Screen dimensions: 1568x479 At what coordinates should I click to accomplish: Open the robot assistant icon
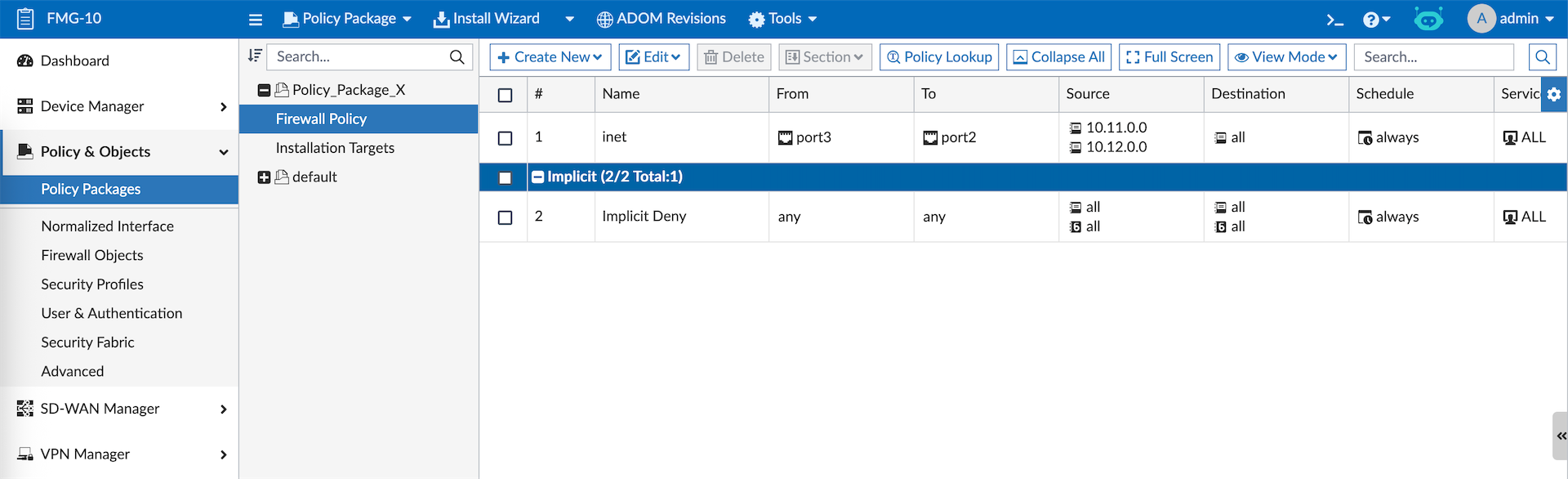pyautogui.click(x=1428, y=19)
